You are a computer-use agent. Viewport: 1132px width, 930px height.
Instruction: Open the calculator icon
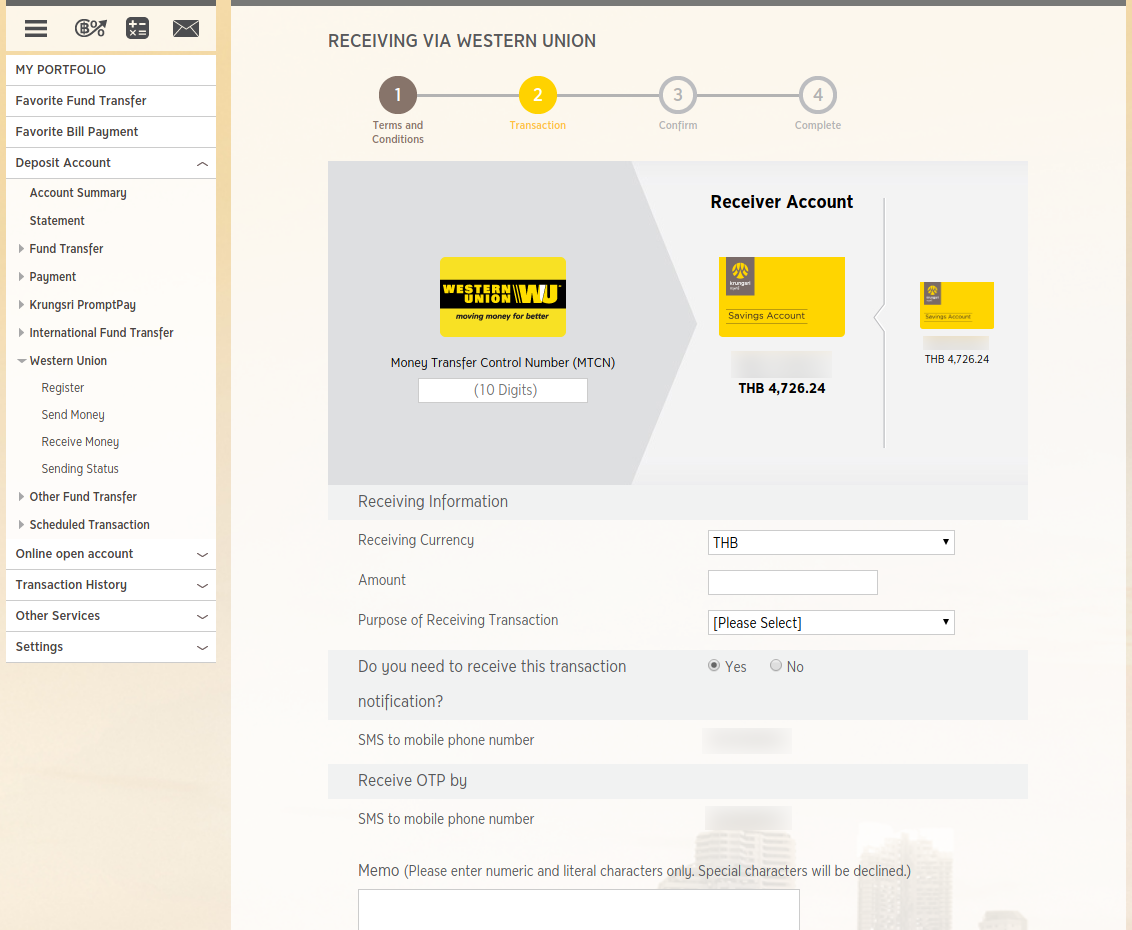click(137, 28)
